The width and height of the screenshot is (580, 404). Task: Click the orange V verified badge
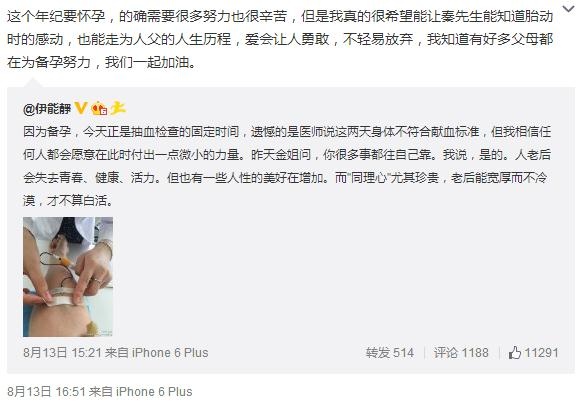pos(81,108)
